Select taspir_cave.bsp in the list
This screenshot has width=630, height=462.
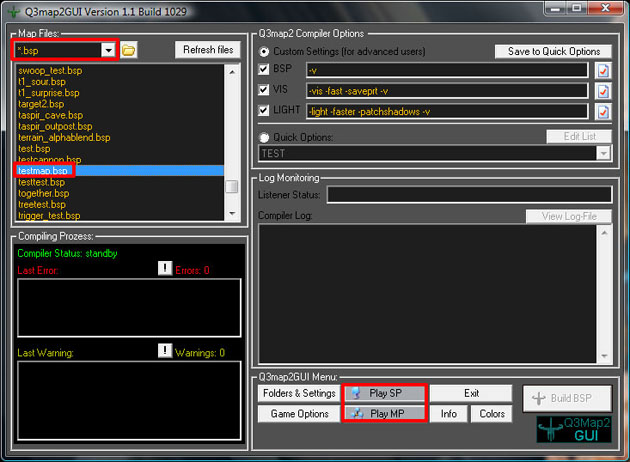click(x=51, y=115)
